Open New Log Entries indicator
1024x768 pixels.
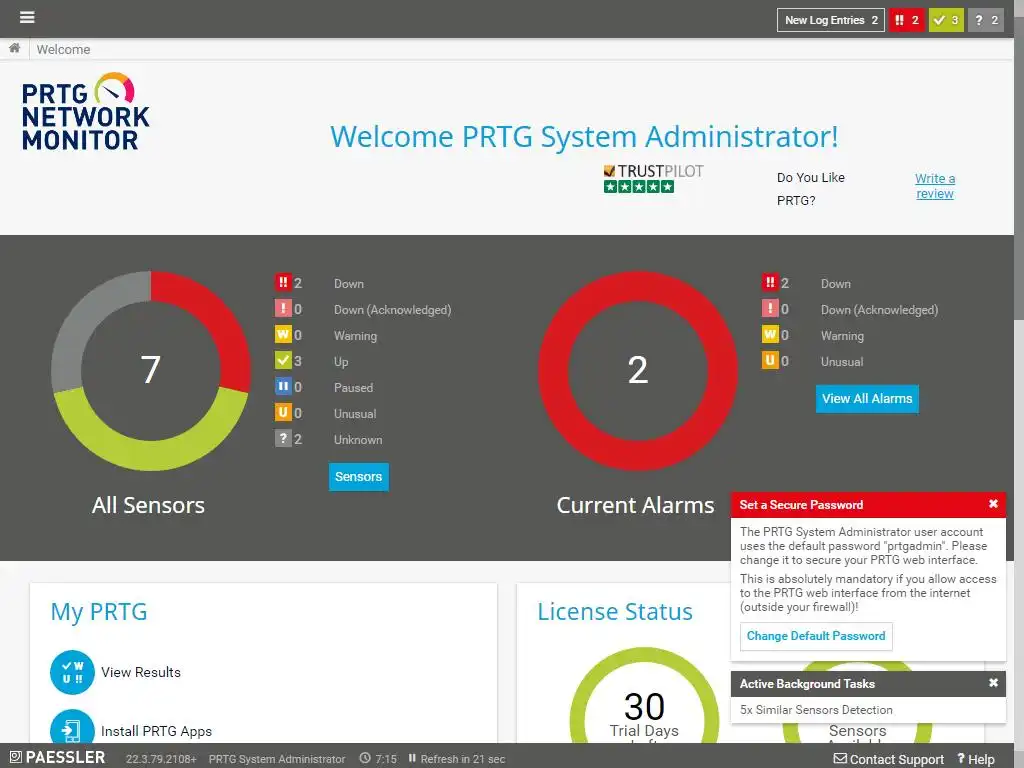tap(831, 20)
